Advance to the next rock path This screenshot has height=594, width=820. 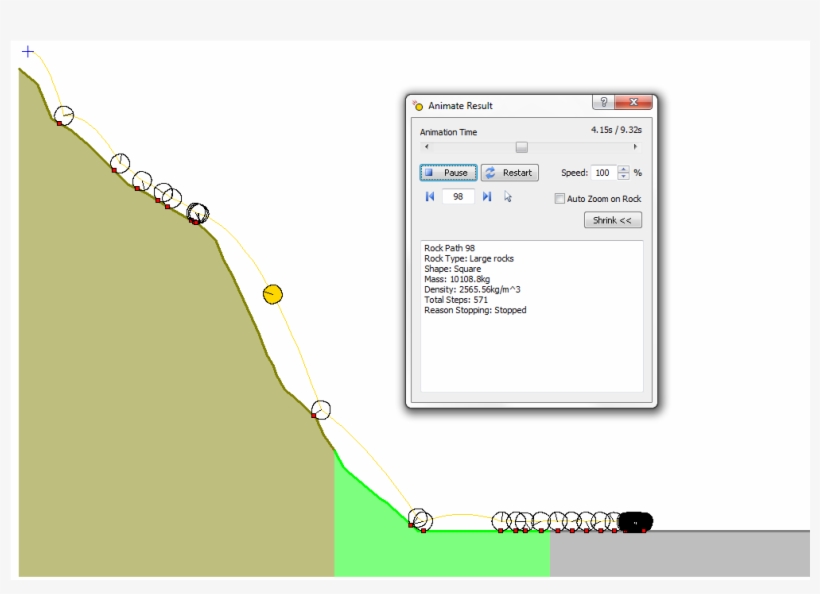tap(487, 196)
